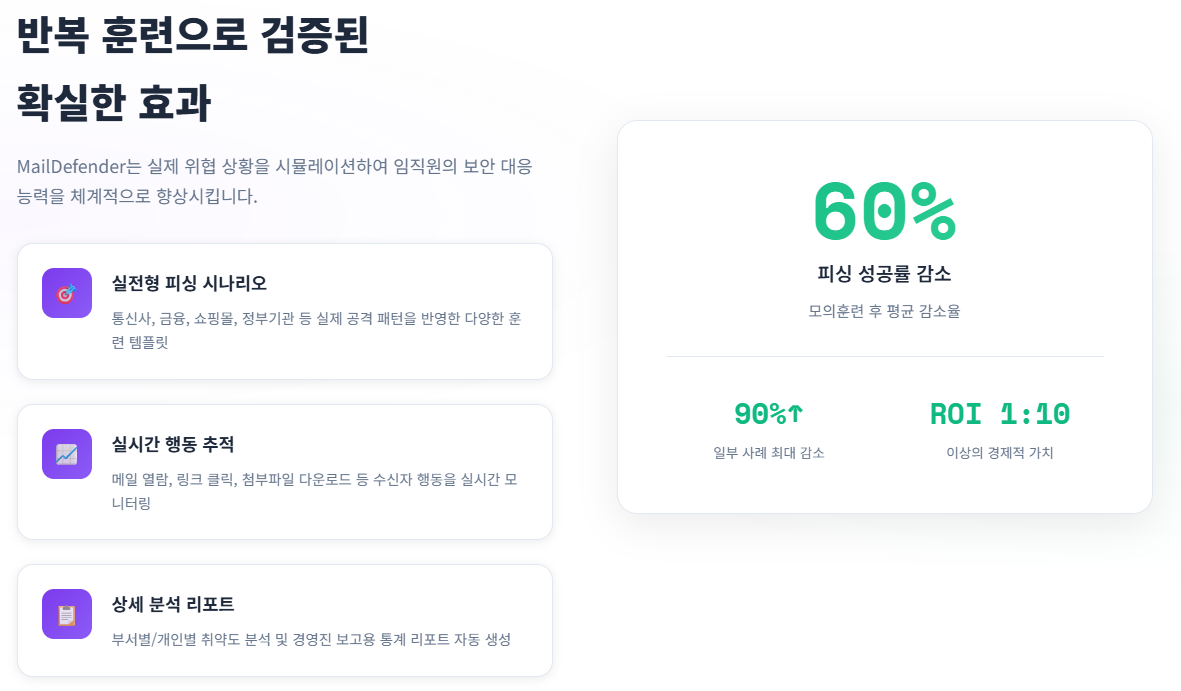
Task: Click the 확실한 효과 heading line
Action: [114, 103]
